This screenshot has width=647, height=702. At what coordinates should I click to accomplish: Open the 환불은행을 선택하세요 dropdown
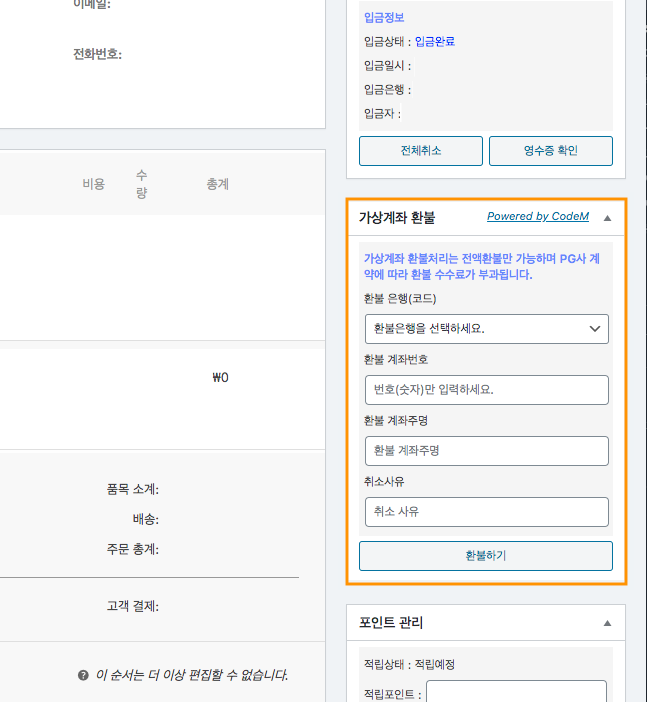(487, 329)
